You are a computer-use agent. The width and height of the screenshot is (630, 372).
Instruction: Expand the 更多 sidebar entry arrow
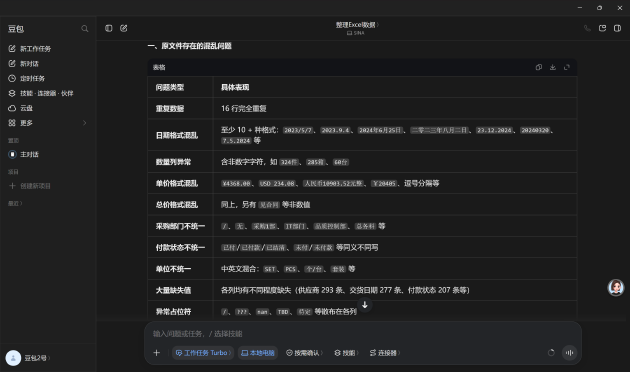pyautogui.click(x=84, y=123)
